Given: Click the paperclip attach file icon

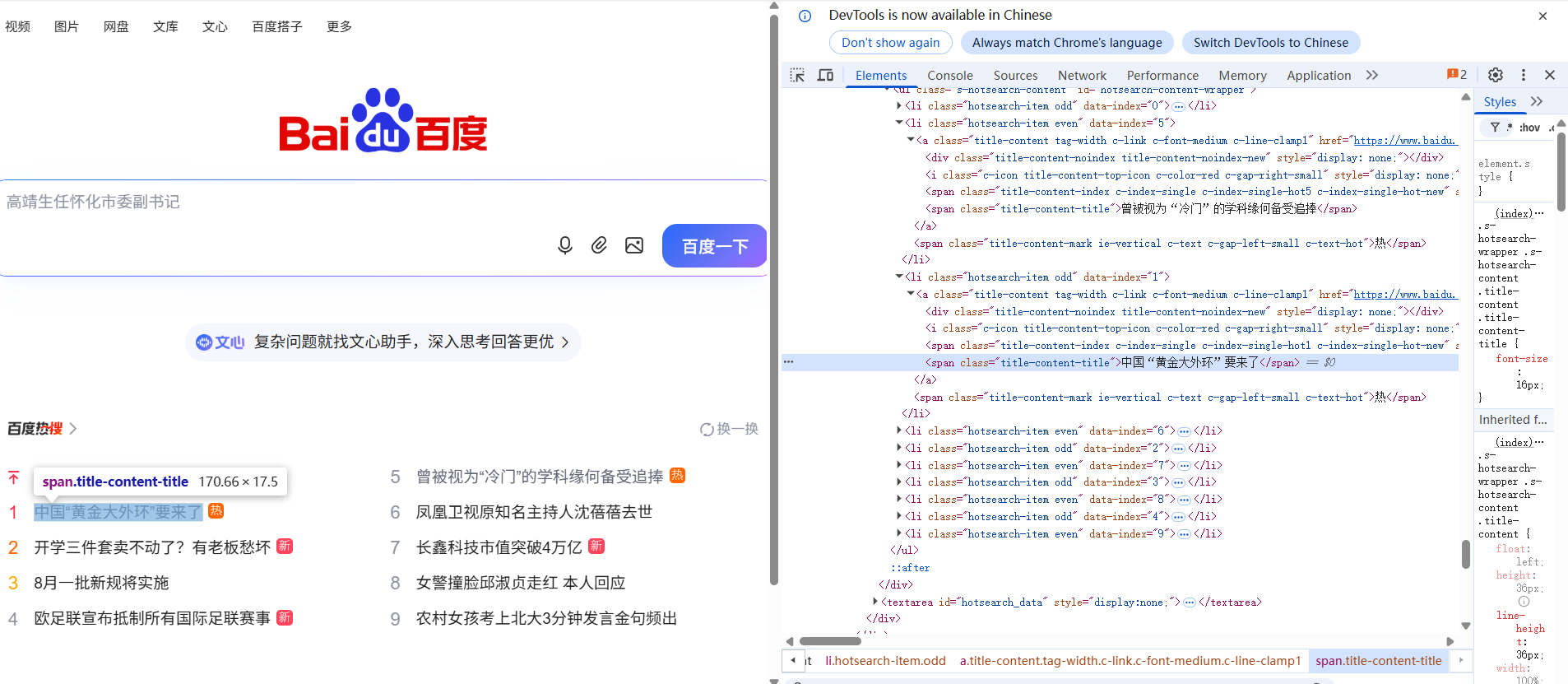Looking at the screenshot, I should (600, 245).
